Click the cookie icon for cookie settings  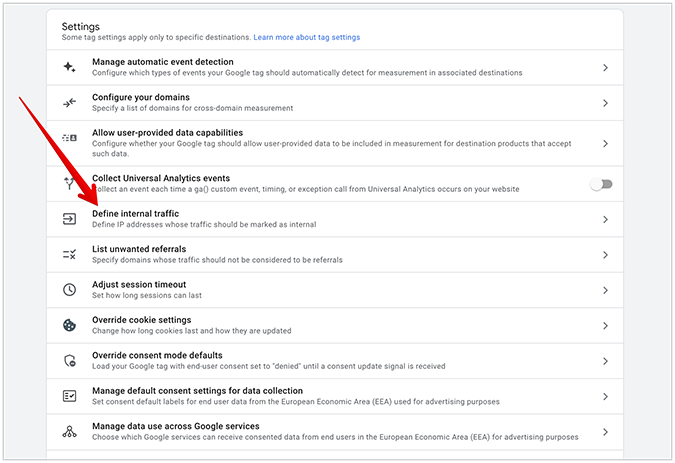(69, 325)
